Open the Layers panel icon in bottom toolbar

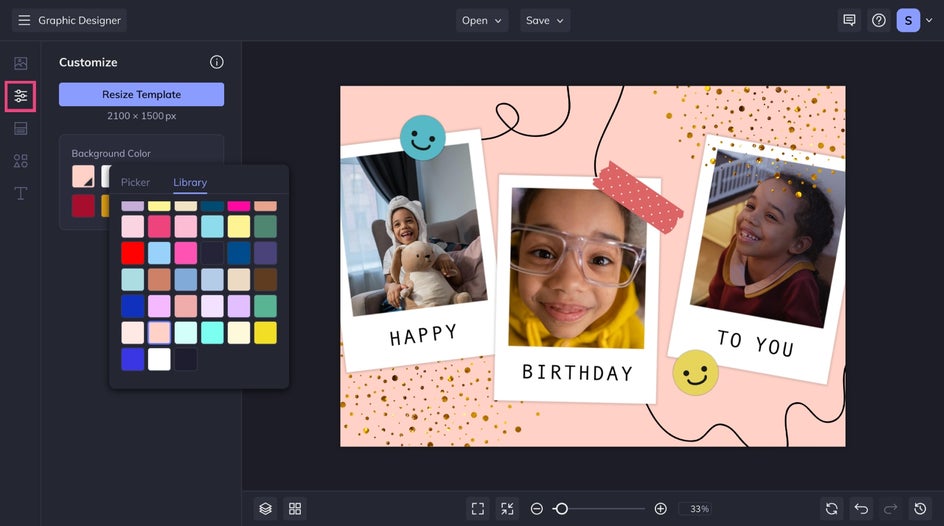(266, 509)
